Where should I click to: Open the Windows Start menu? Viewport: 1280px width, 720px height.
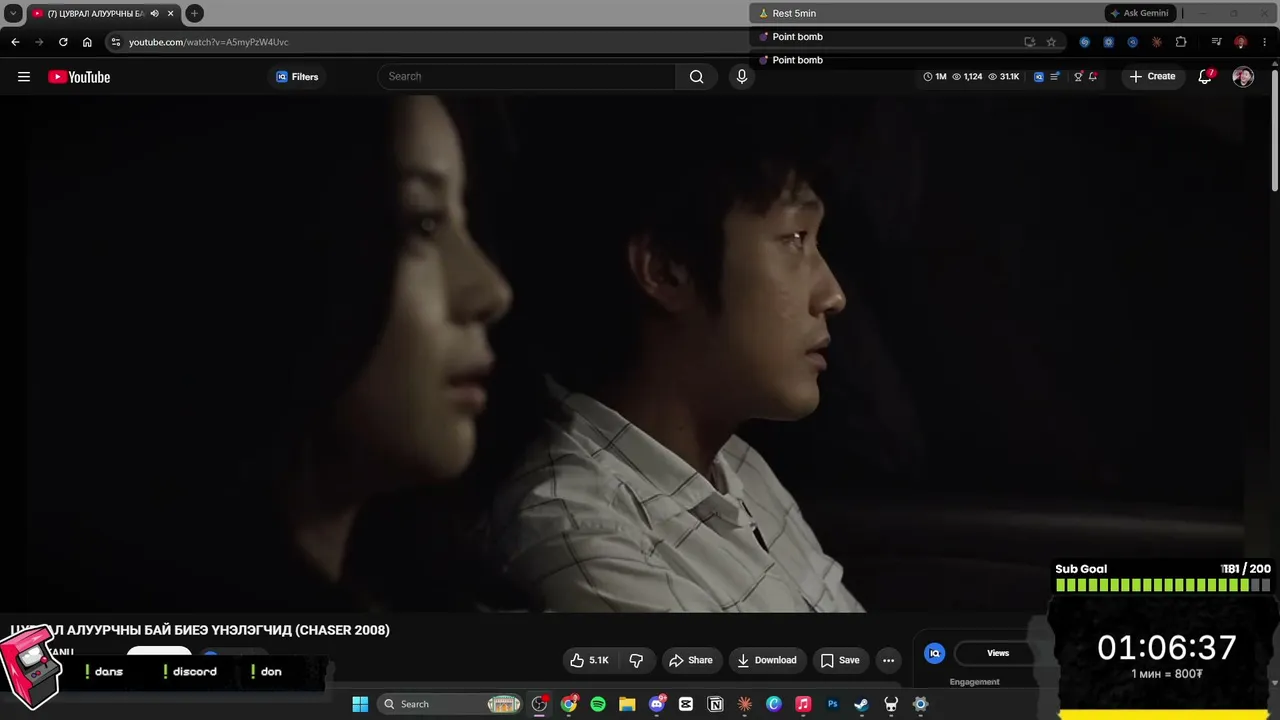pos(360,704)
